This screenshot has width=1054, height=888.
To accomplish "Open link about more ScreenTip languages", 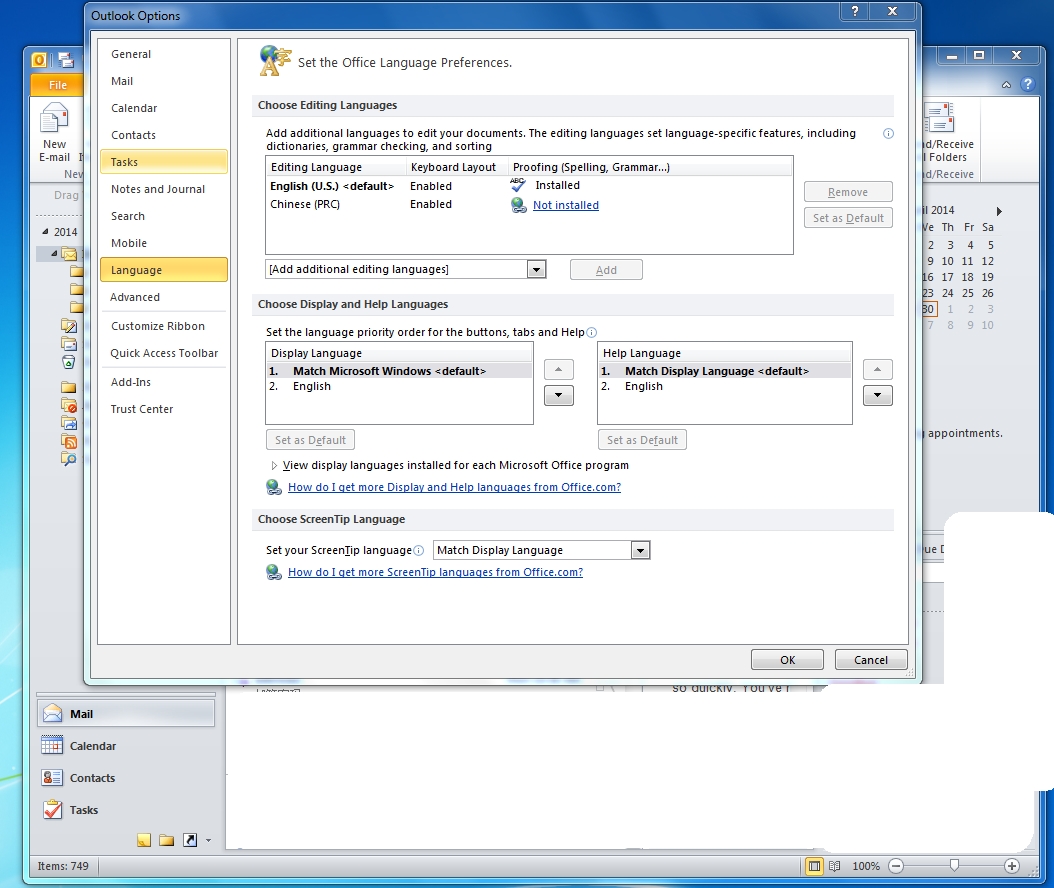I will (x=436, y=572).
